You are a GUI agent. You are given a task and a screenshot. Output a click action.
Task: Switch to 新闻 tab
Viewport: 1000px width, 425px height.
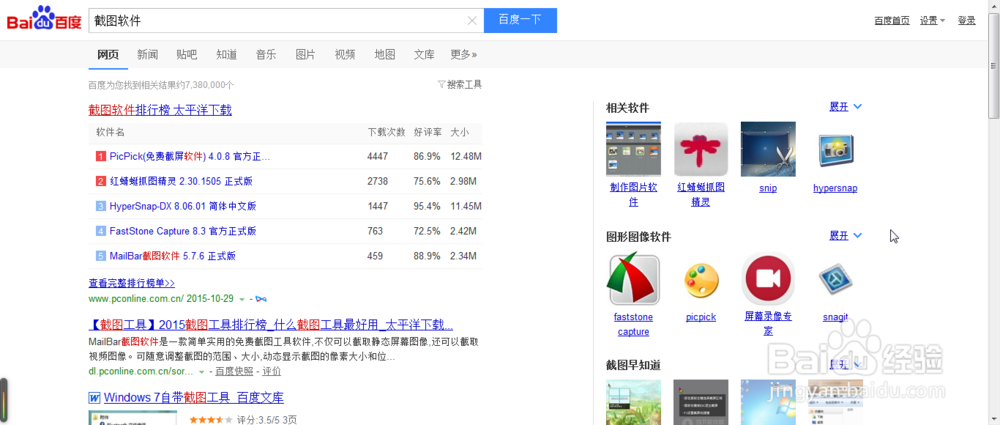click(x=147, y=54)
